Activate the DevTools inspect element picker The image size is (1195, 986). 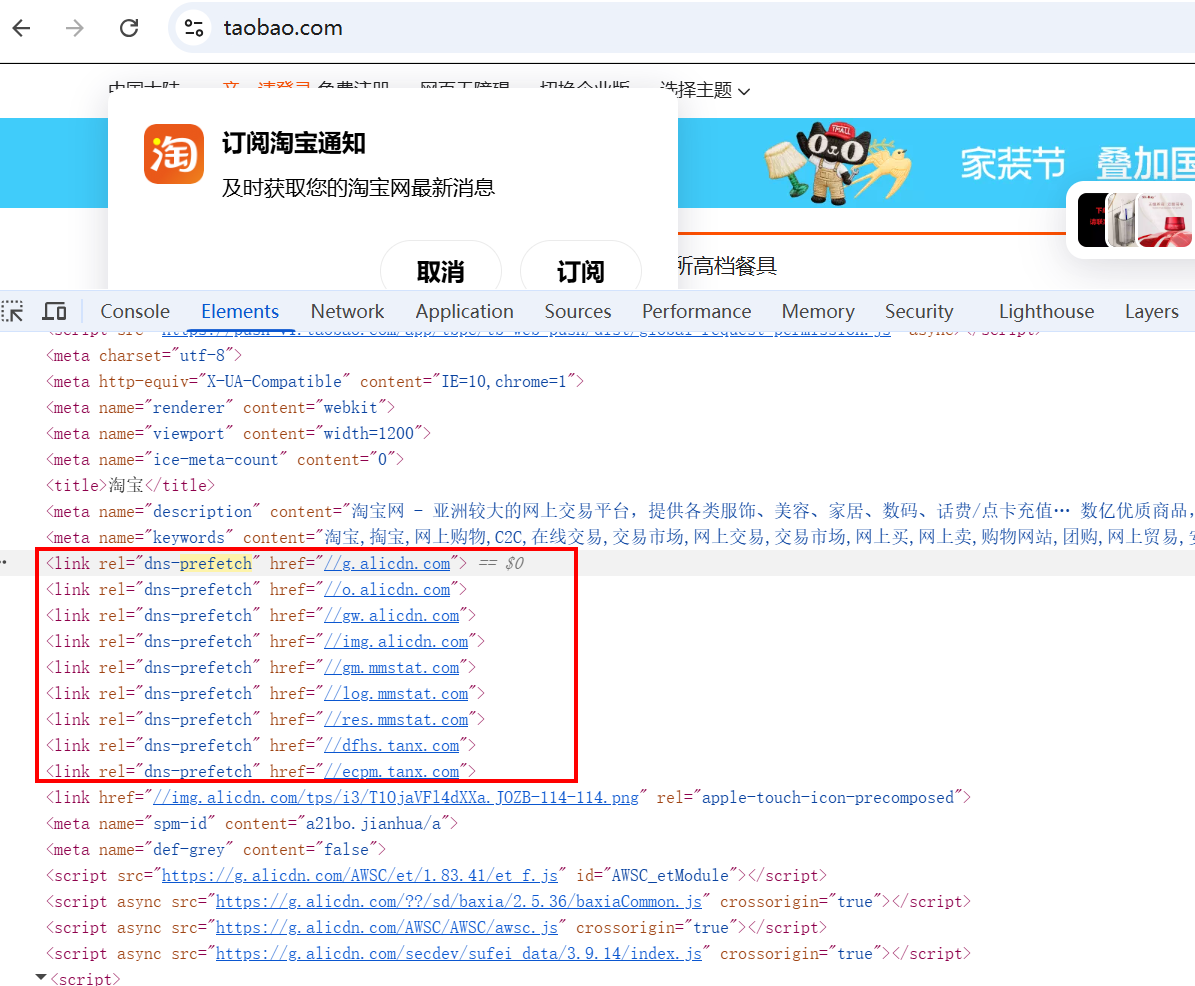coord(12,311)
